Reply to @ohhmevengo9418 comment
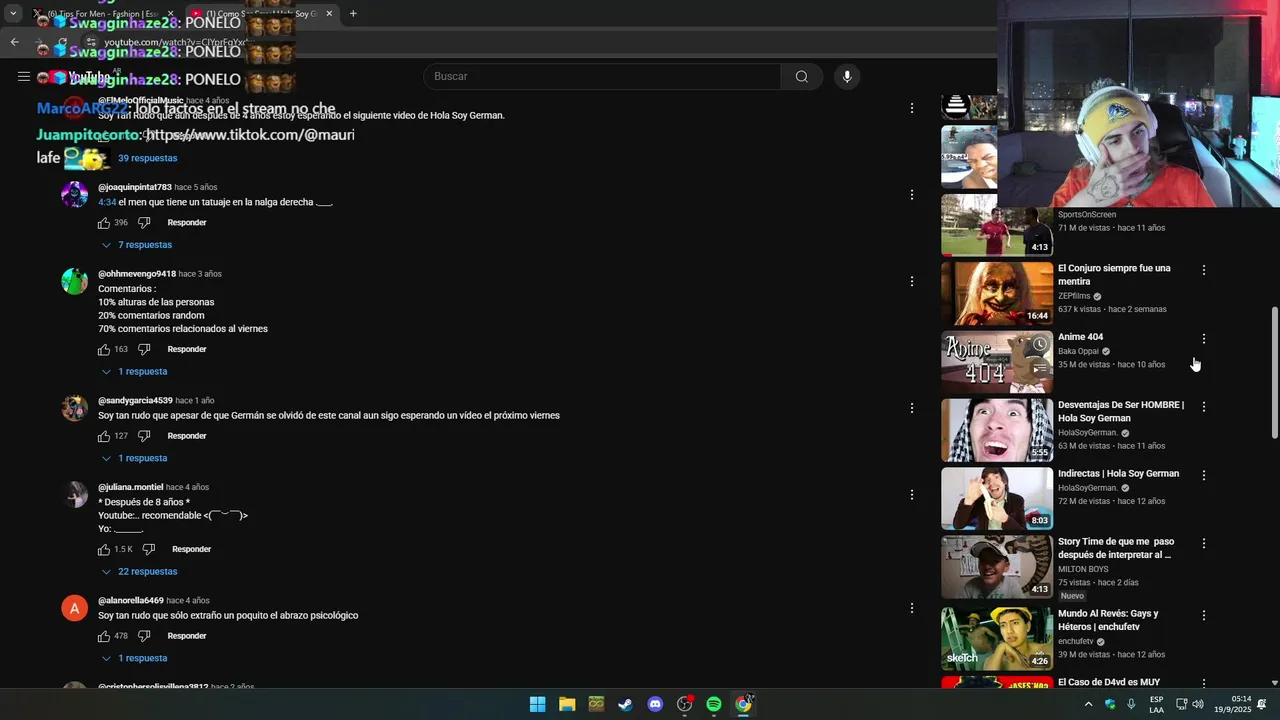Screen dimensions: 1280x720 (187, 350)
